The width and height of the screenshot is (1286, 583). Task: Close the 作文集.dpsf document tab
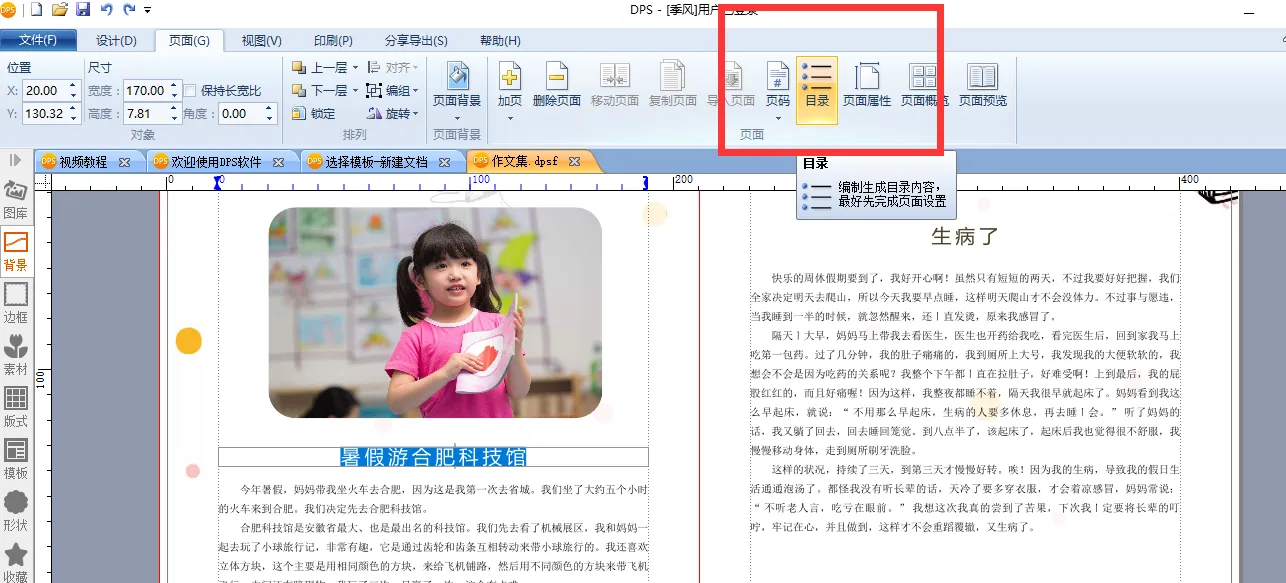coord(575,162)
